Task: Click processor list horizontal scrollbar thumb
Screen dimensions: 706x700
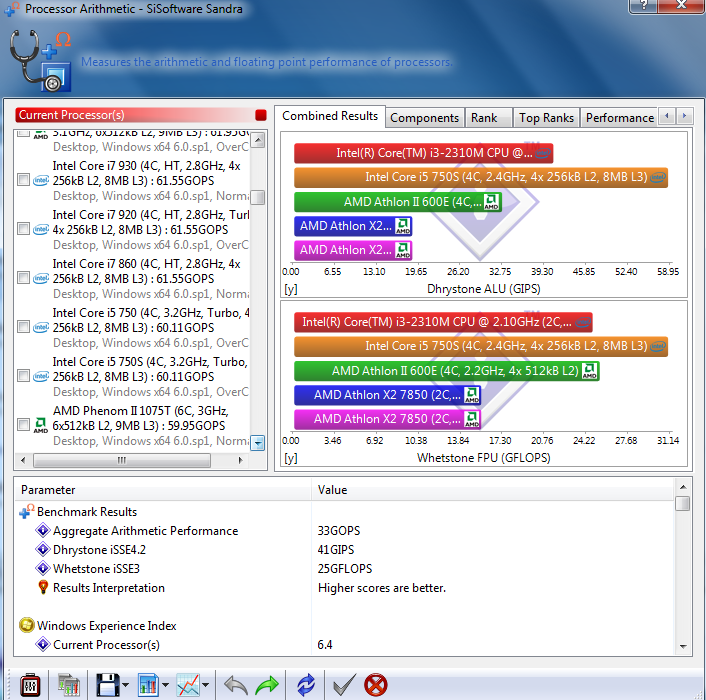Action: click(x=122, y=460)
